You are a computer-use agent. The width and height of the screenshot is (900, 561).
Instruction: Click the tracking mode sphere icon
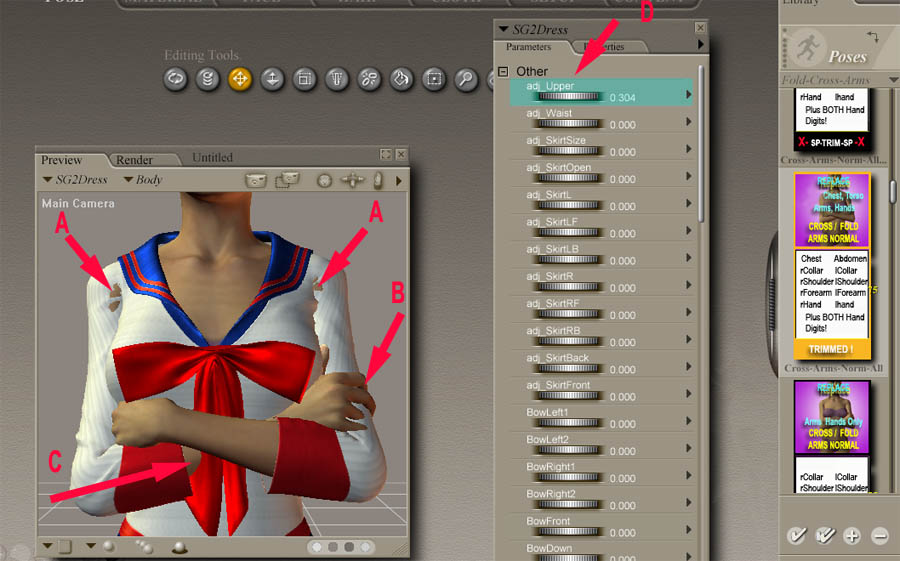coord(108,546)
